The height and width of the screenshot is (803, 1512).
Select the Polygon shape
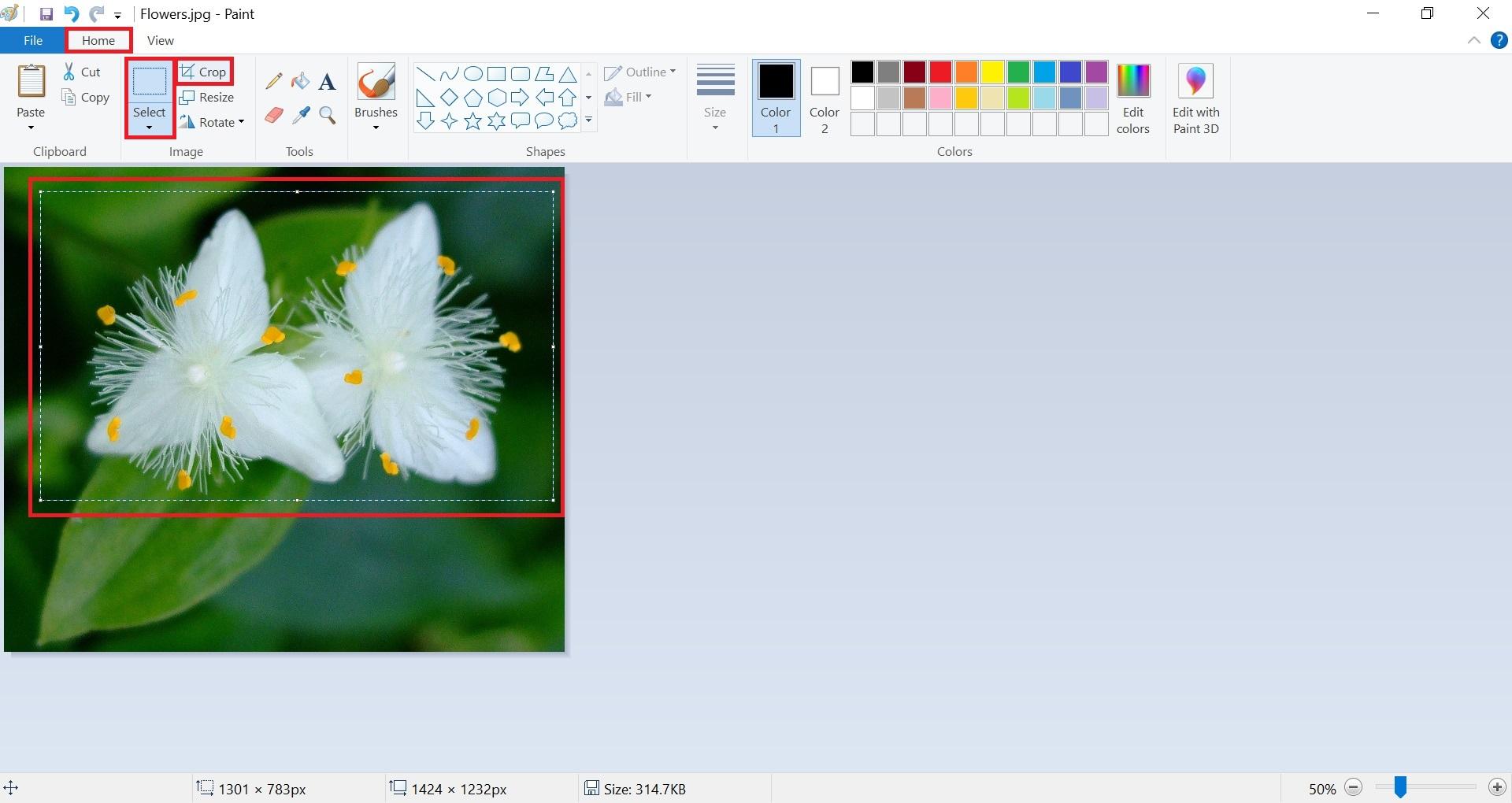tap(543, 75)
